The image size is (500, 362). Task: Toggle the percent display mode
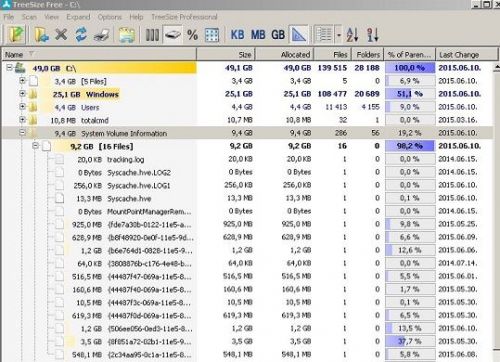tap(192, 35)
